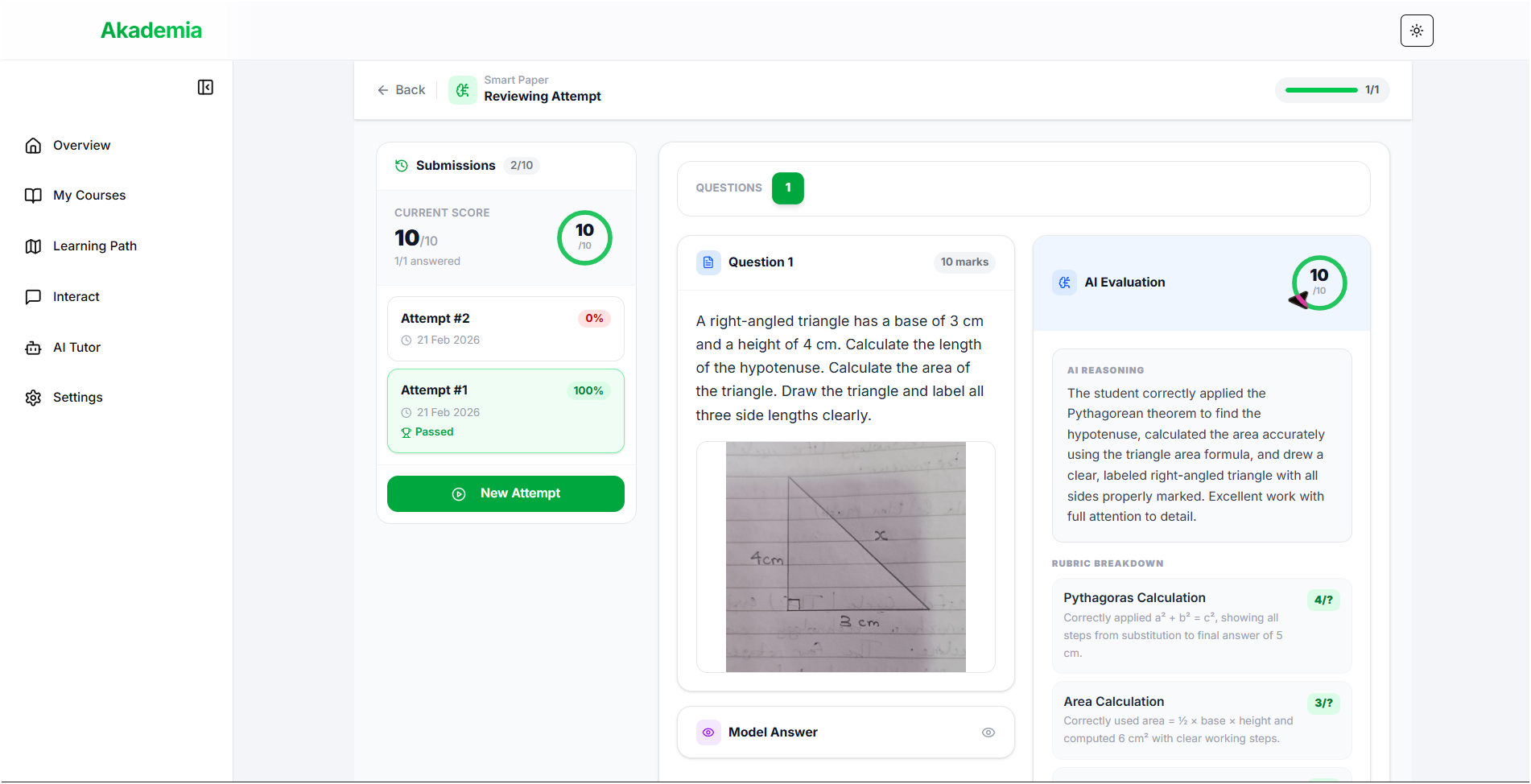Select question number 1 tab
The image size is (1531, 784).
click(787, 188)
